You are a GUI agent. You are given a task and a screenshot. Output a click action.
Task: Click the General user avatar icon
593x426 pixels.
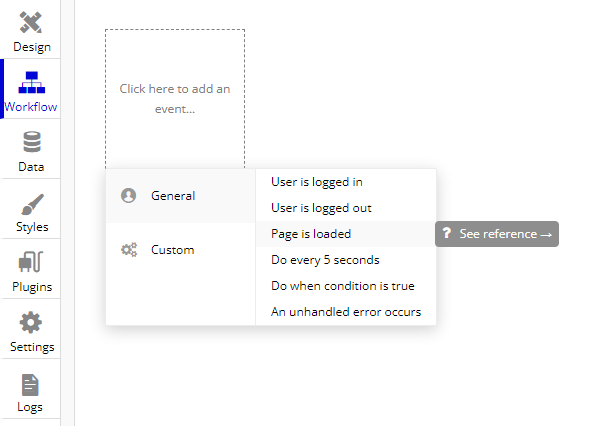(x=129, y=196)
